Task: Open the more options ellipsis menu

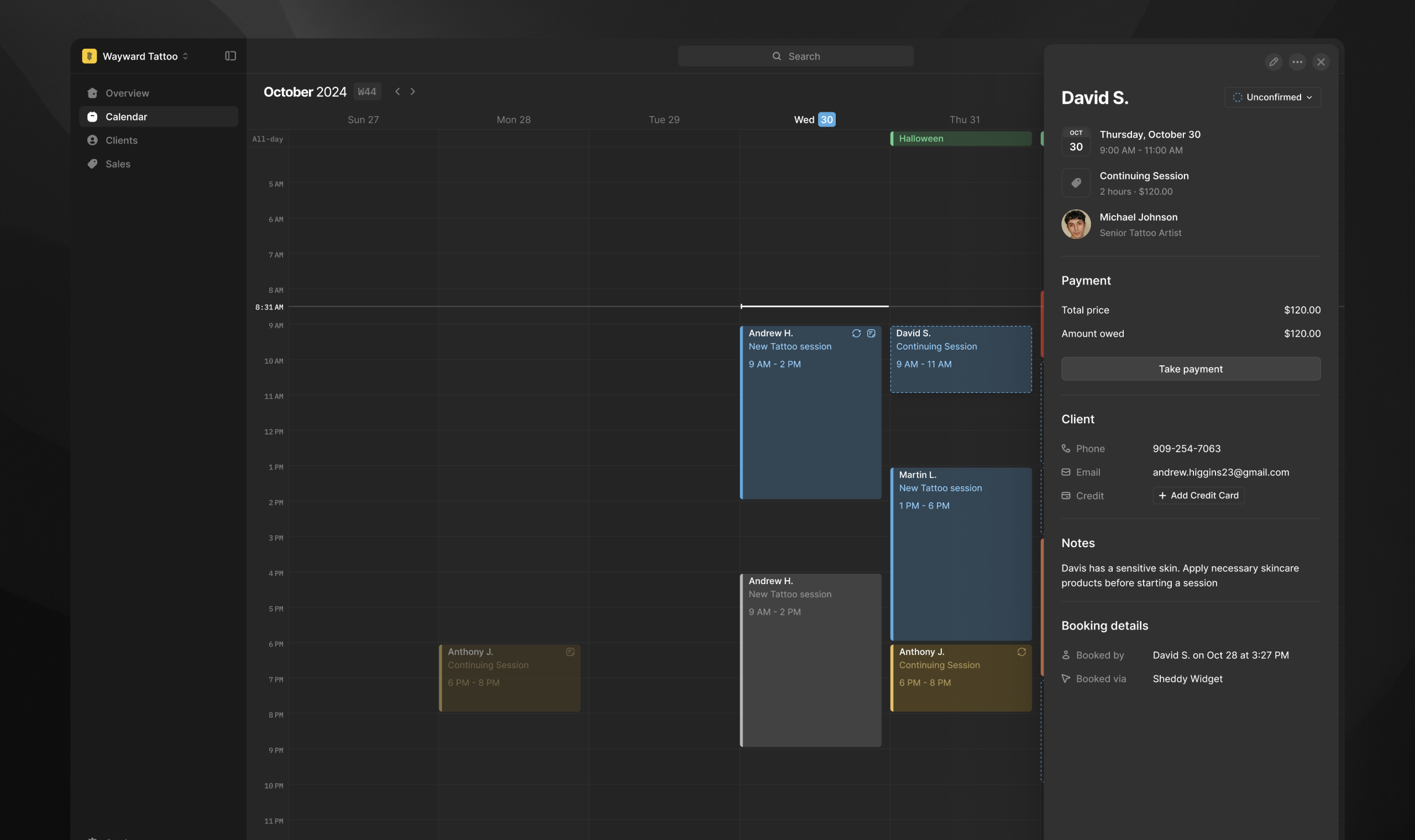Action: [1297, 62]
